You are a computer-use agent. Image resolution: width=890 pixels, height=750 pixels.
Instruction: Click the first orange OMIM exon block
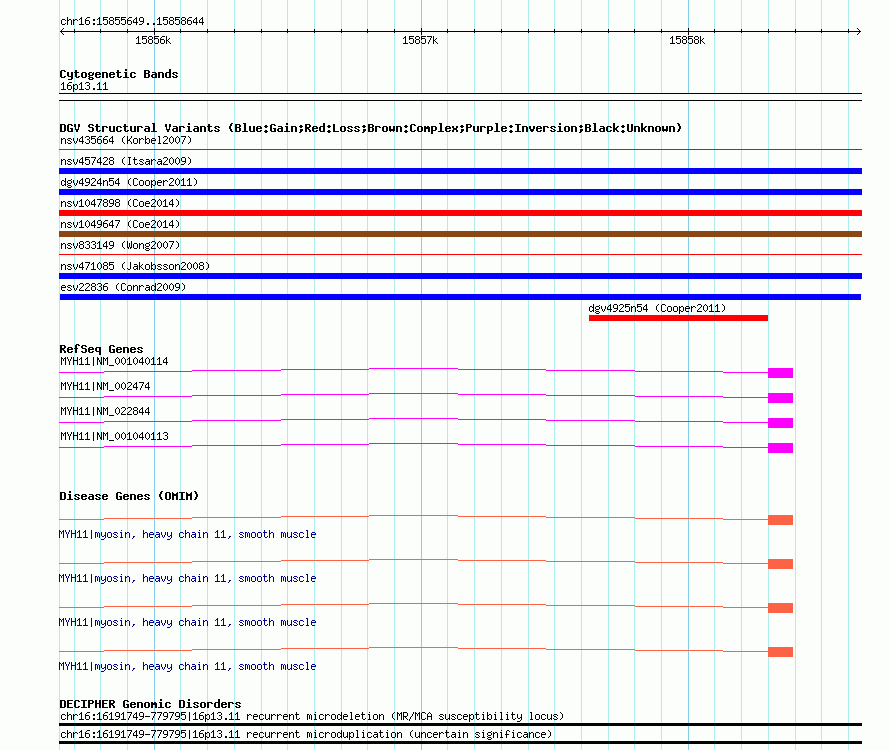pyautogui.click(x=780, y=520)
